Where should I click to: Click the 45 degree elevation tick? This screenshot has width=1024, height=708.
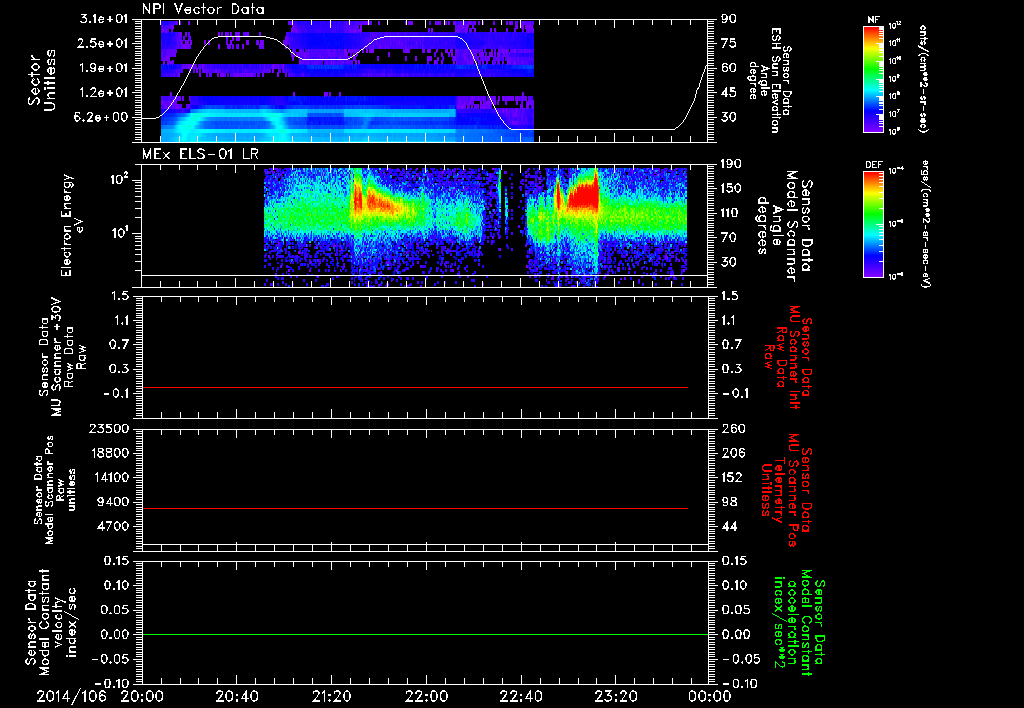[x=729, y=93]
